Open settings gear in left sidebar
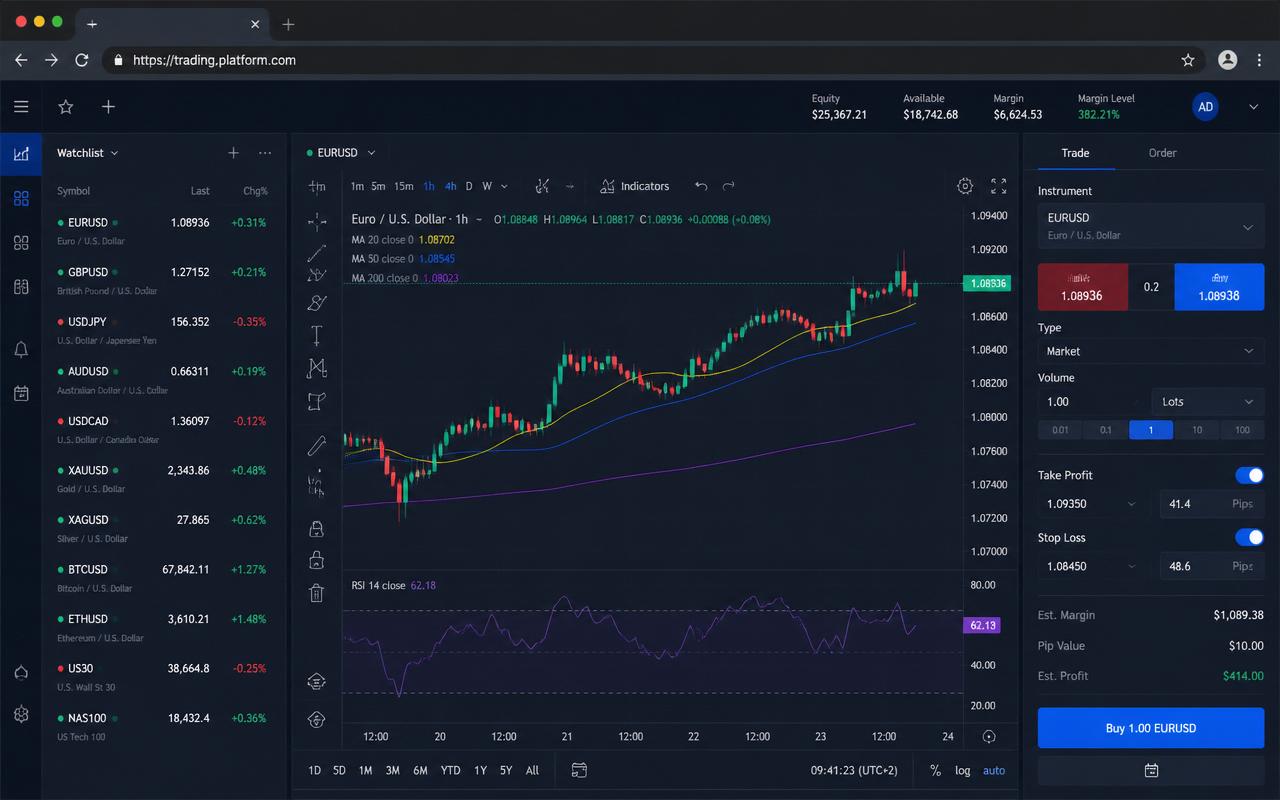The width and height of the screenshot is (1280, 800). [x=21, y=714]
